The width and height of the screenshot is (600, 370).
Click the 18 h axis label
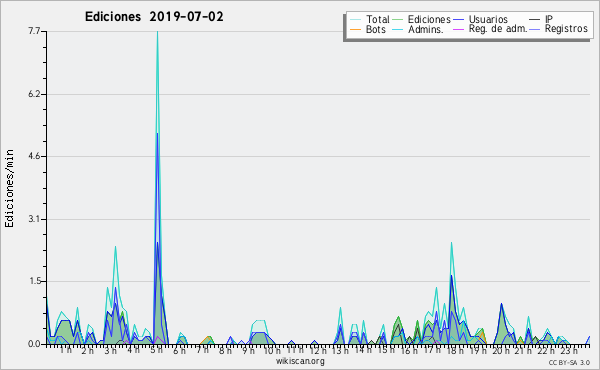[455, 350]
